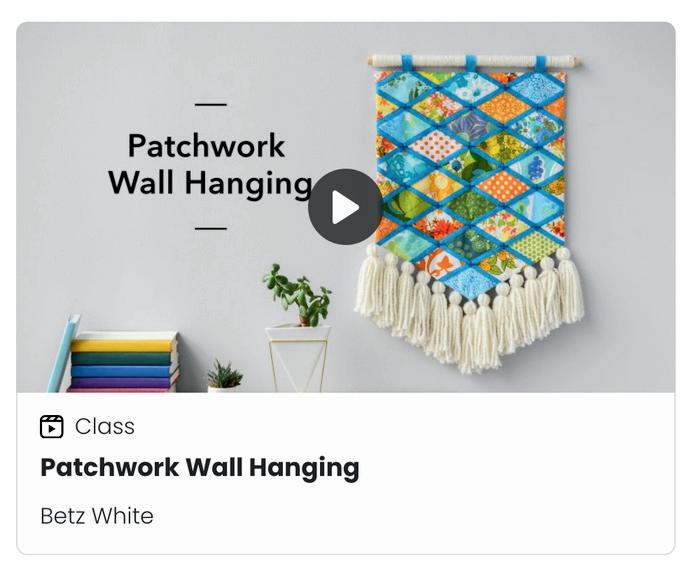Click the overlay Patchwork Wall Hanging thumbnail text
The height and width of the screenshot is (574, 696).
210,164
